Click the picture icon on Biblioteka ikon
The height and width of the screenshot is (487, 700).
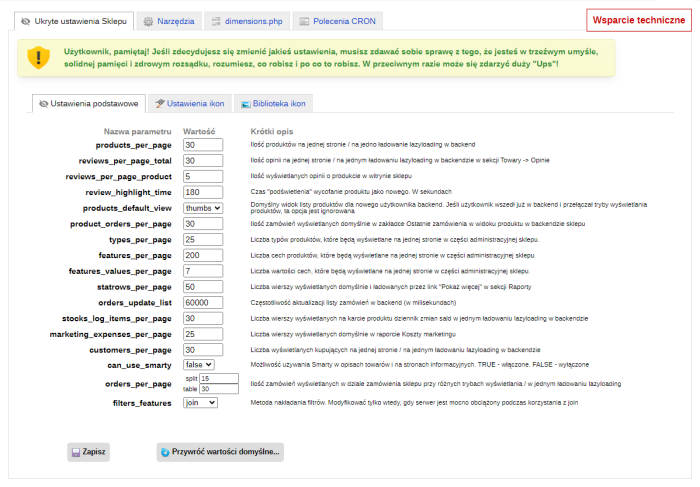point(243,103)
